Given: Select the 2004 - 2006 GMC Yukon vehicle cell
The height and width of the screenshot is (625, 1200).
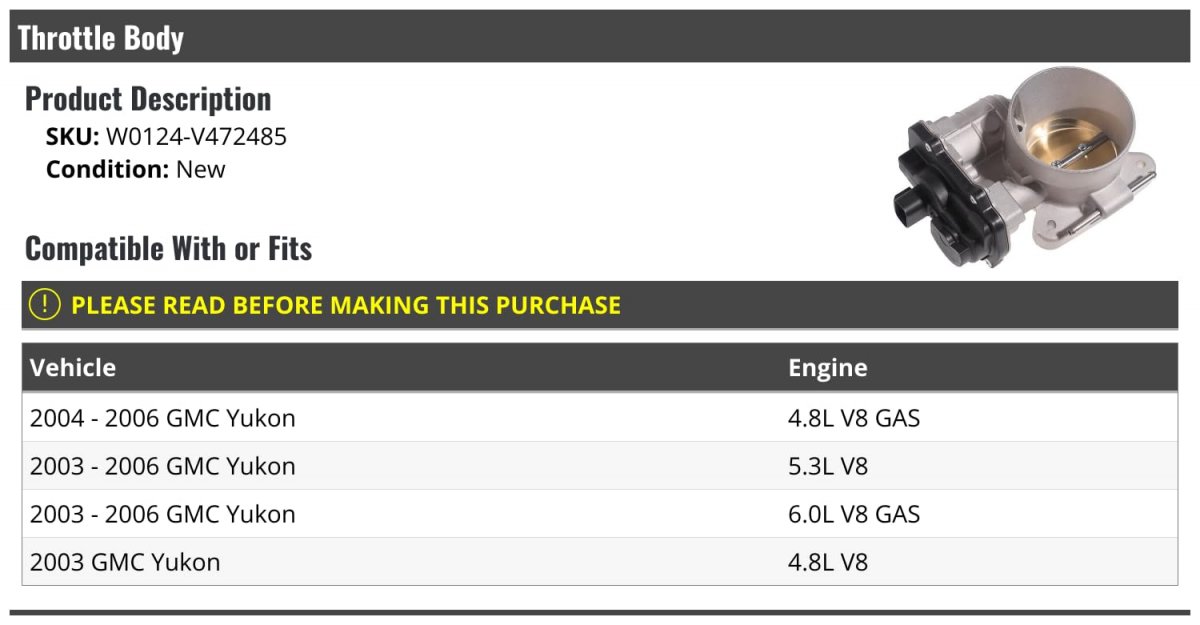Looking at the screenshot, I should 163,418.
